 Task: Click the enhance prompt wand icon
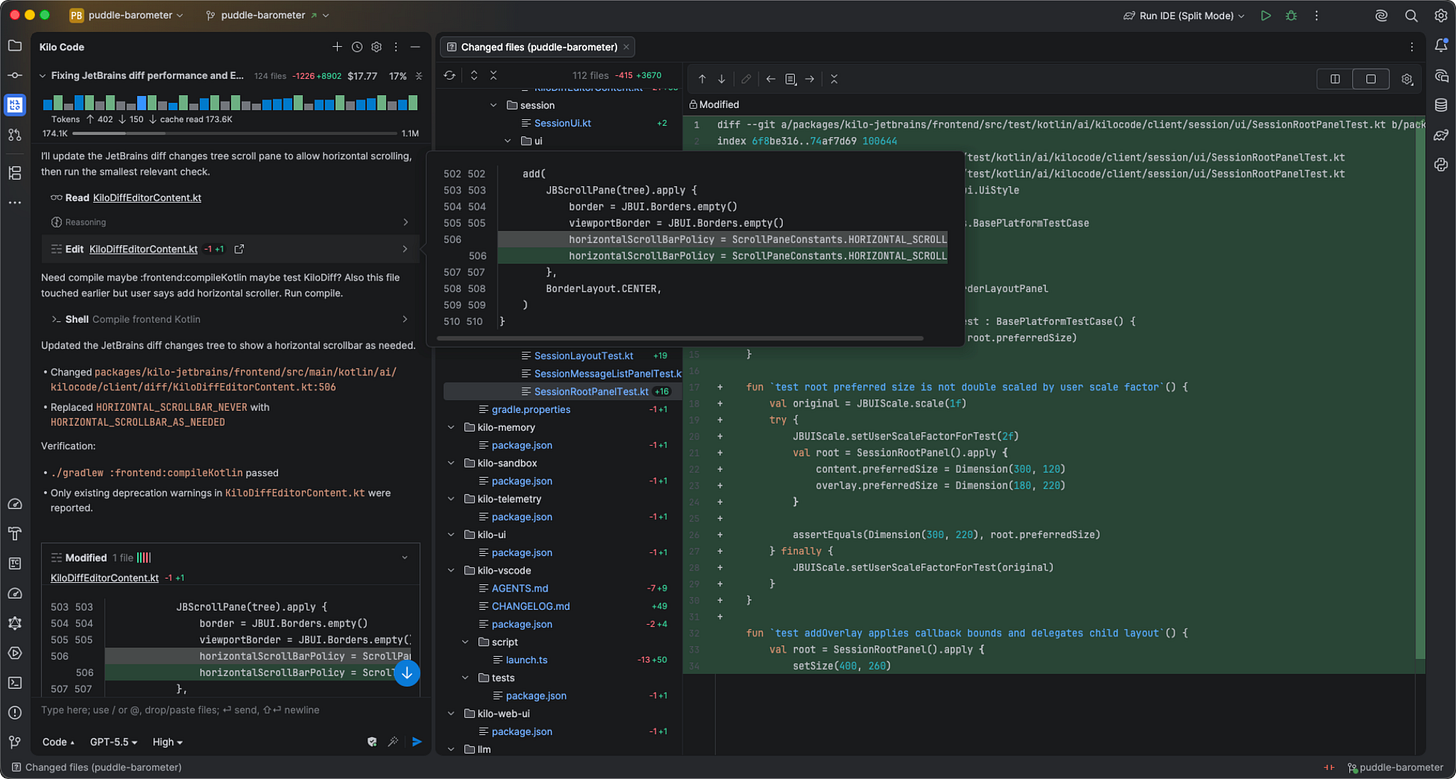tap(394, 742)
